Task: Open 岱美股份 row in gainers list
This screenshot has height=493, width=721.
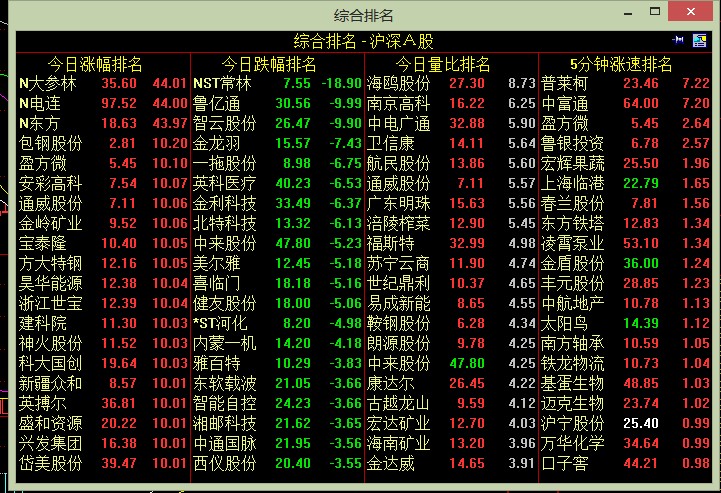Action: tap(50, 463)
